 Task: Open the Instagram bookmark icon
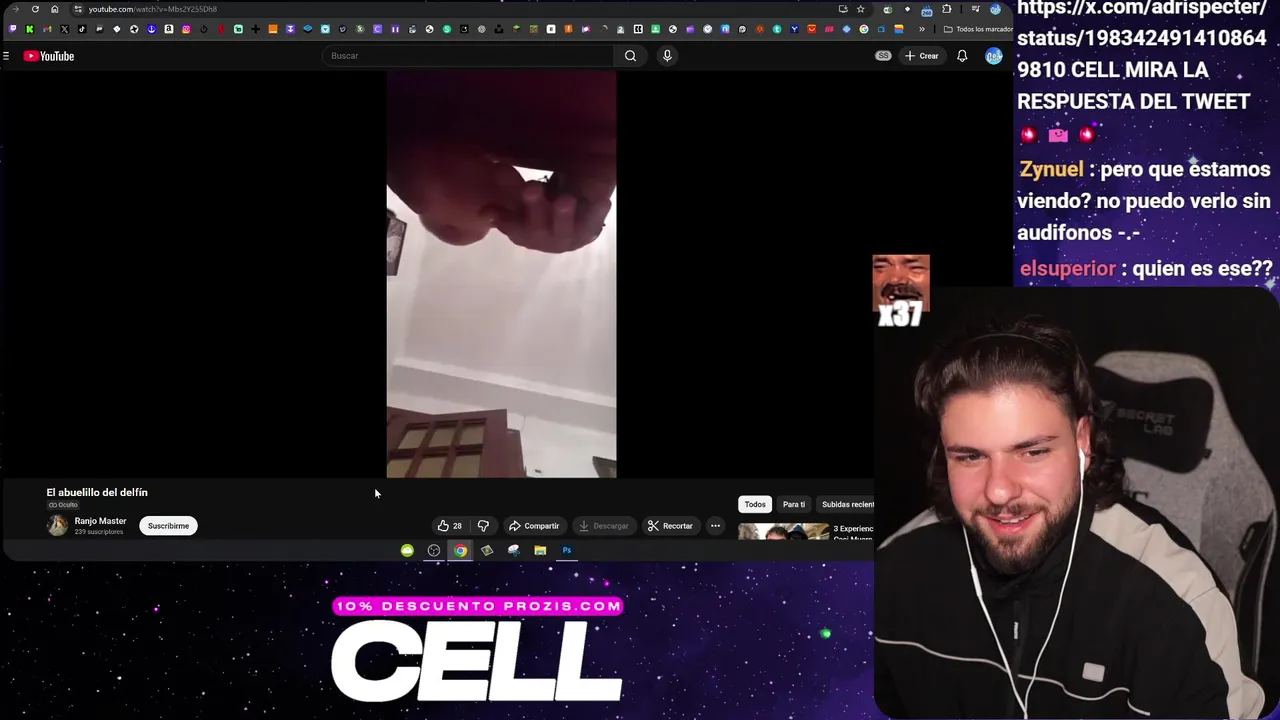tap(186, 29)
